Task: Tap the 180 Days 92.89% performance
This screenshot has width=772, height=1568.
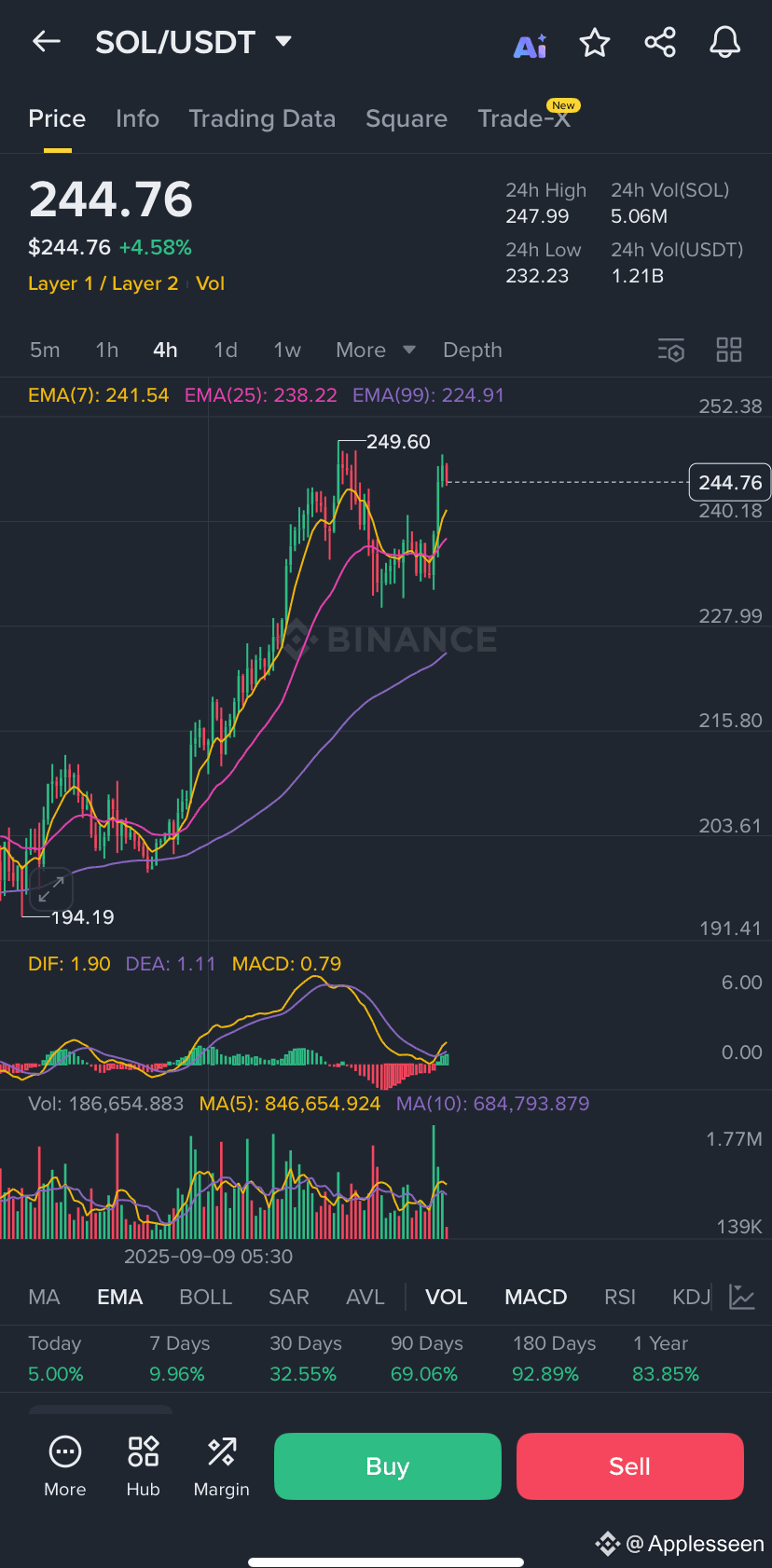Action: tap(554, 1358)
